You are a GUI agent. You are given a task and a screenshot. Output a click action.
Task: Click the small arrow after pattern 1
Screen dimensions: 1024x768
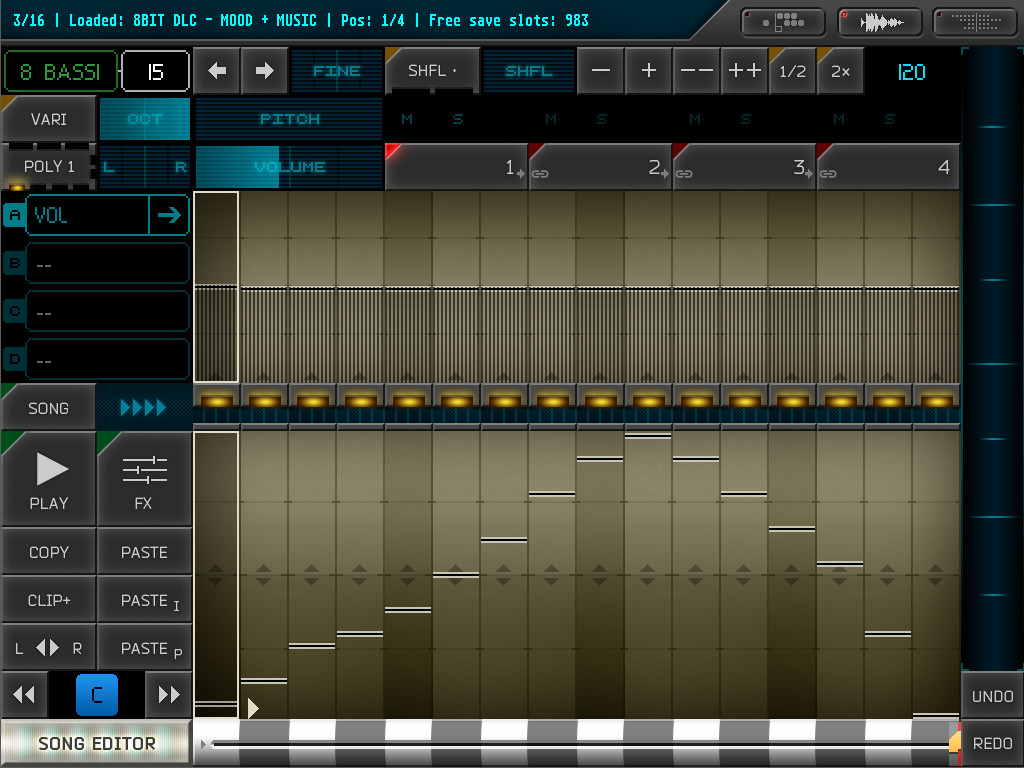tap(521, 176)
